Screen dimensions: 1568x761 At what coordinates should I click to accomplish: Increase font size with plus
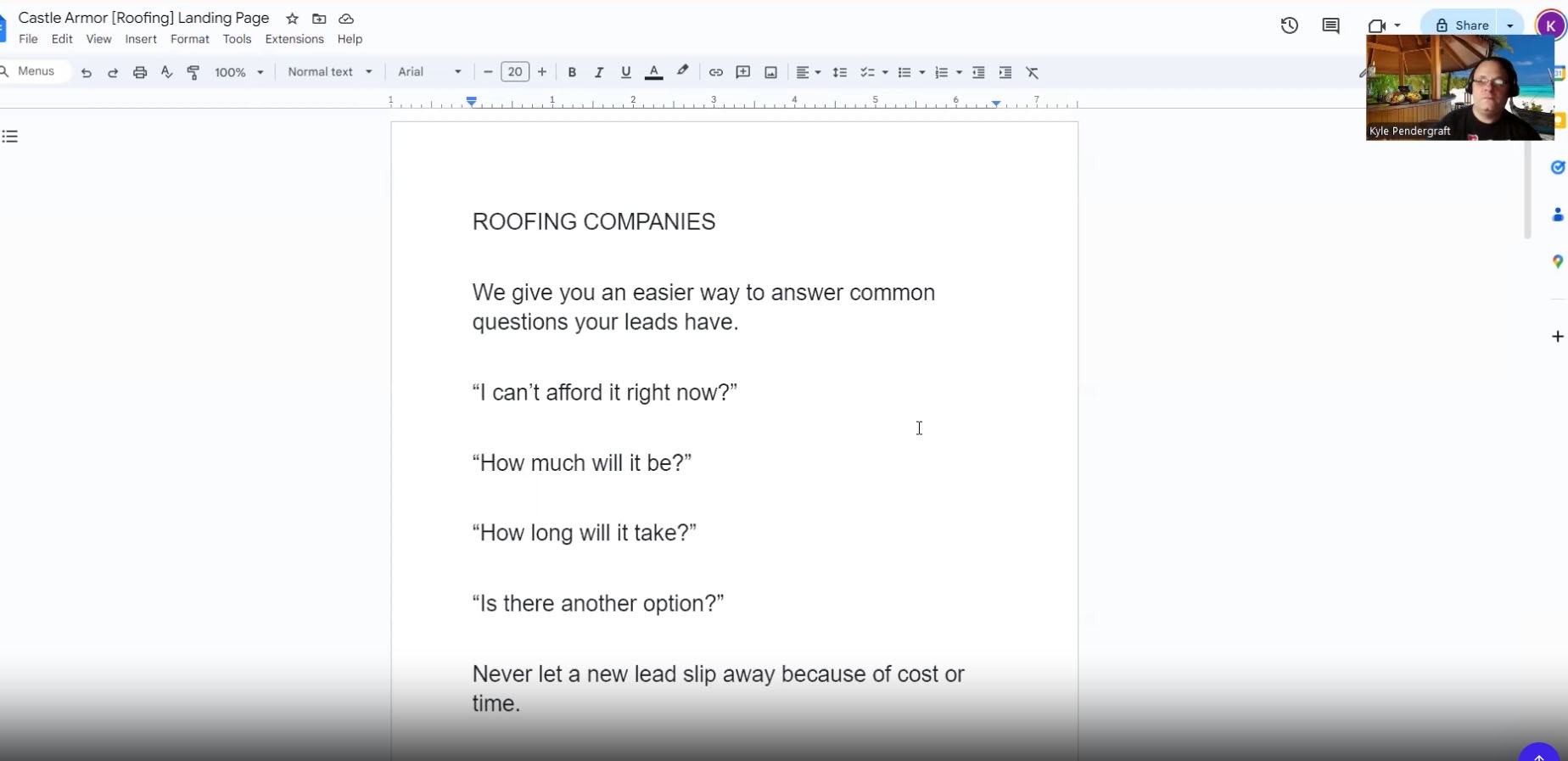542,72
